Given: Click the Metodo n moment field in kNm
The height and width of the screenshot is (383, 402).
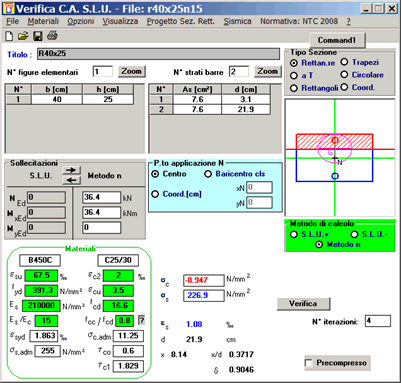Looking at the screenshot, I should pyautogui.click(x=101, y=212).
